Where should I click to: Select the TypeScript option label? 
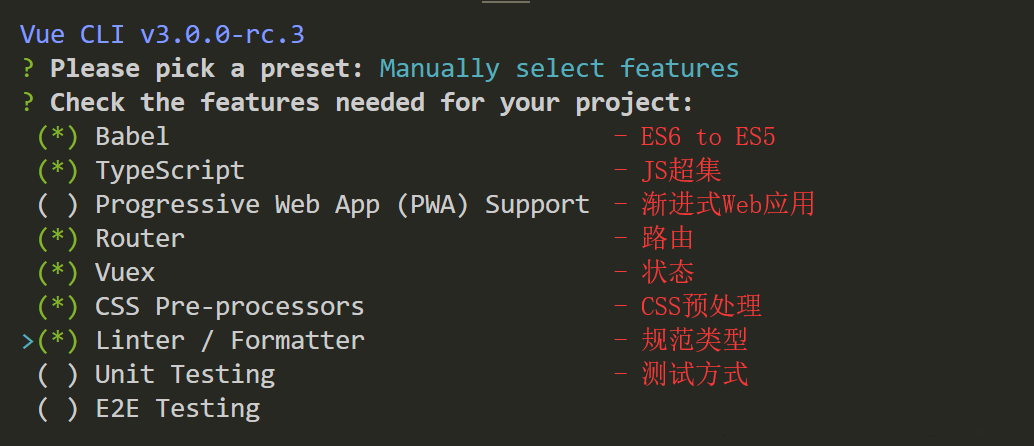170,171
